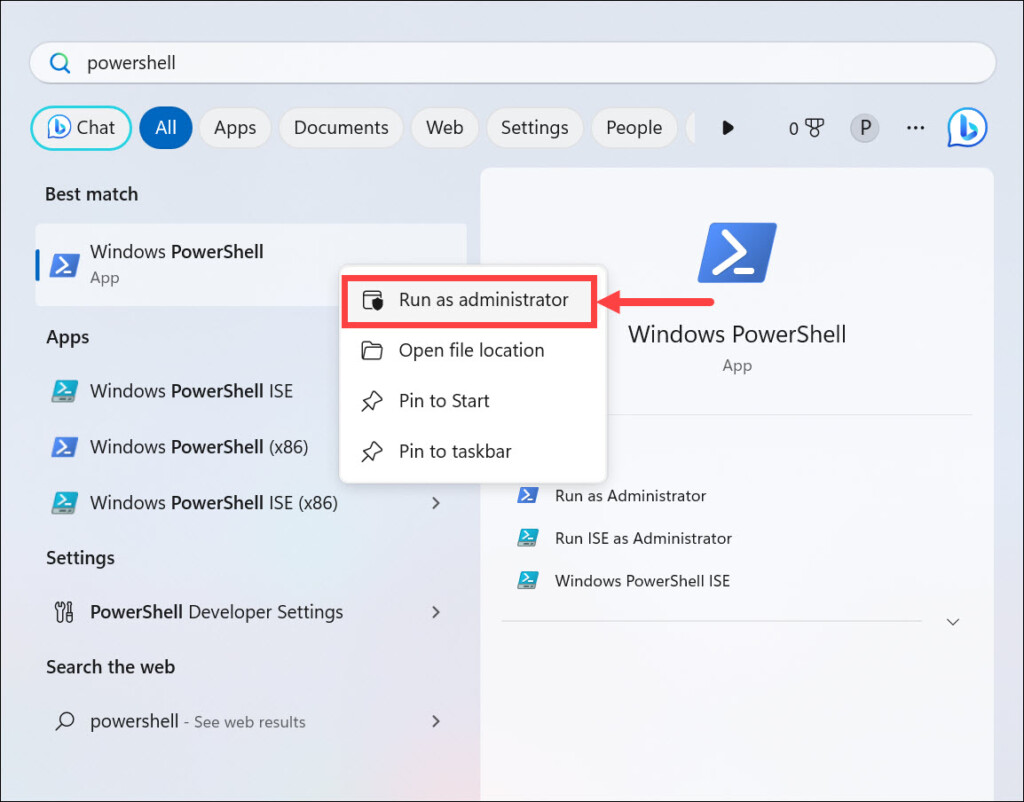Choose Open file location menu entry
The width and height of the screenshot is (1024, 802).
coord(471,351)
